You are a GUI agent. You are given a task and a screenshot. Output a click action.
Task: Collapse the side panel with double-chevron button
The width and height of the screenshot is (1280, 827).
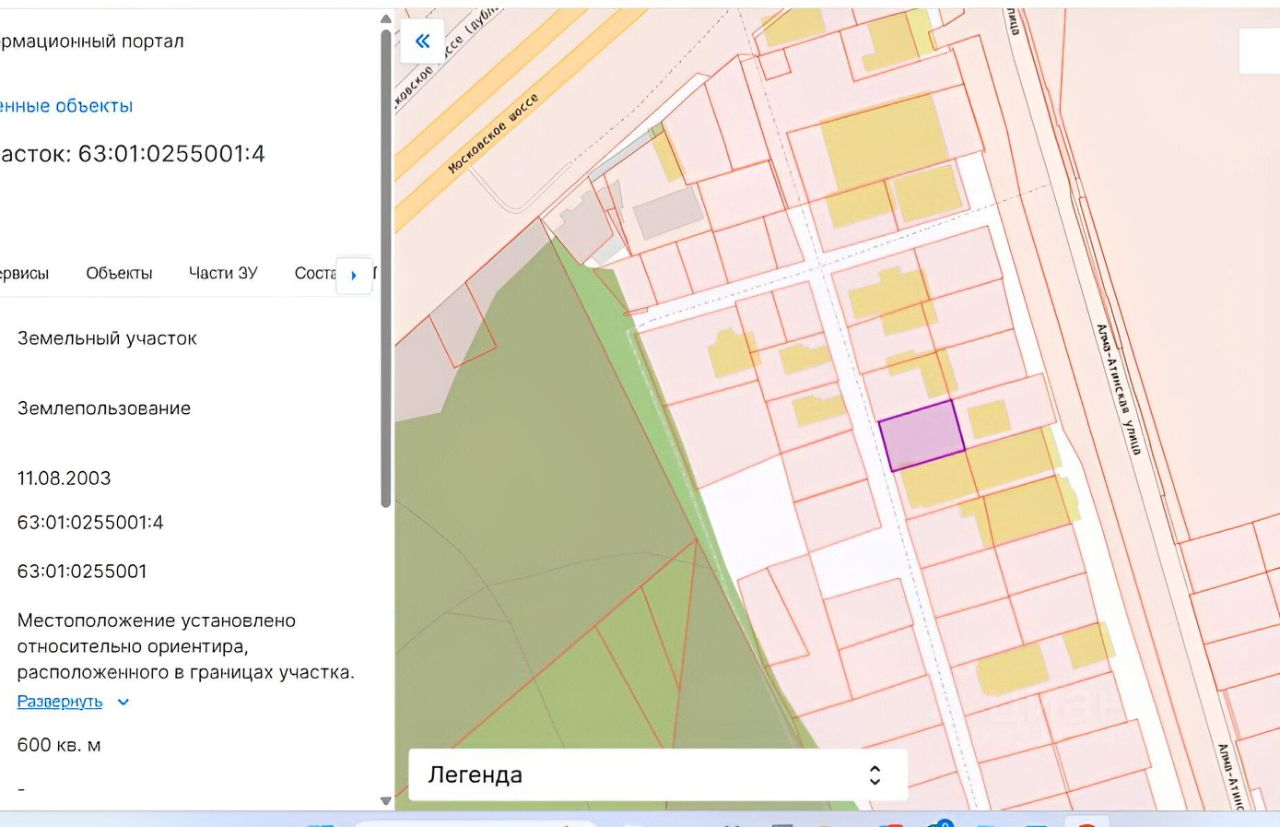coord(422,41)
